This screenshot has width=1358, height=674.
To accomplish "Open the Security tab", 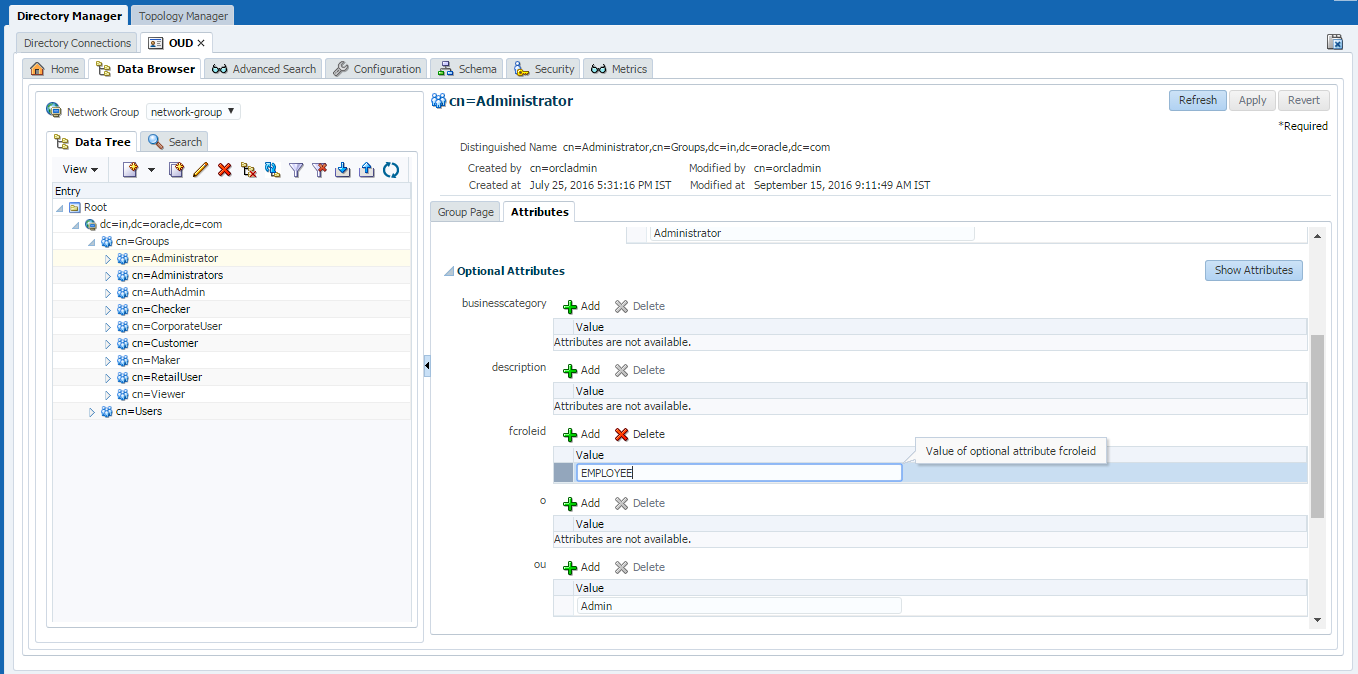I will pos(544,69).
